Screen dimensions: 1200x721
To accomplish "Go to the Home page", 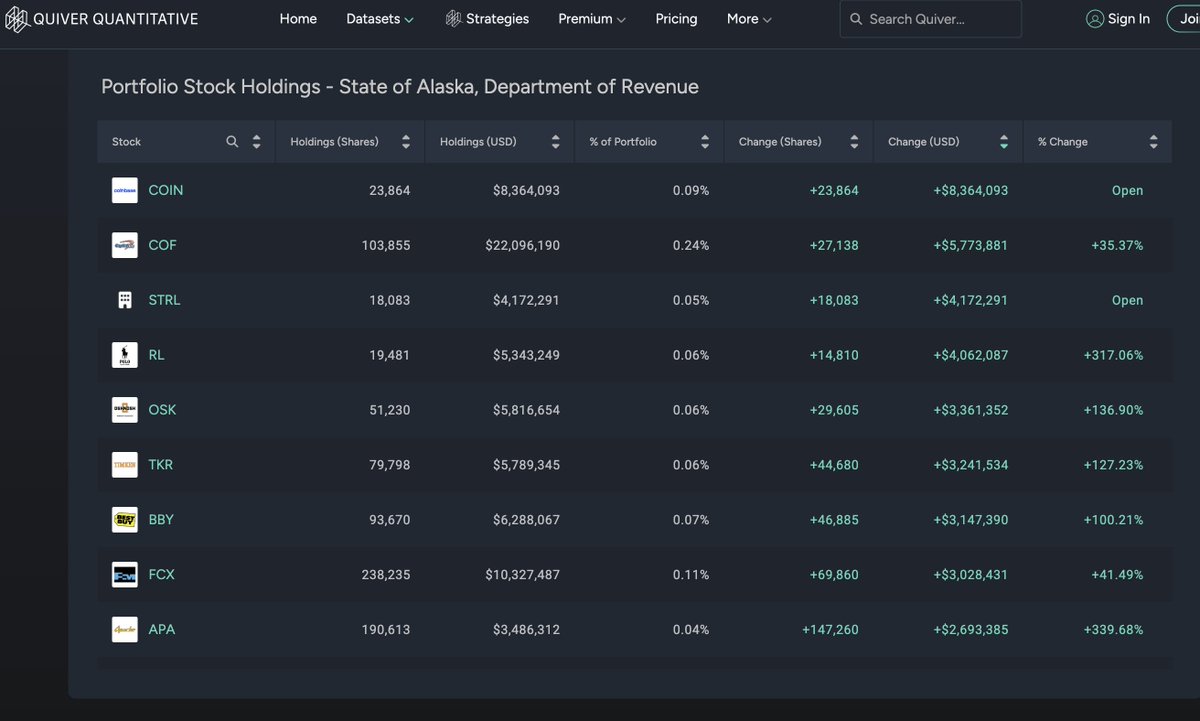I will coord(298,19).
